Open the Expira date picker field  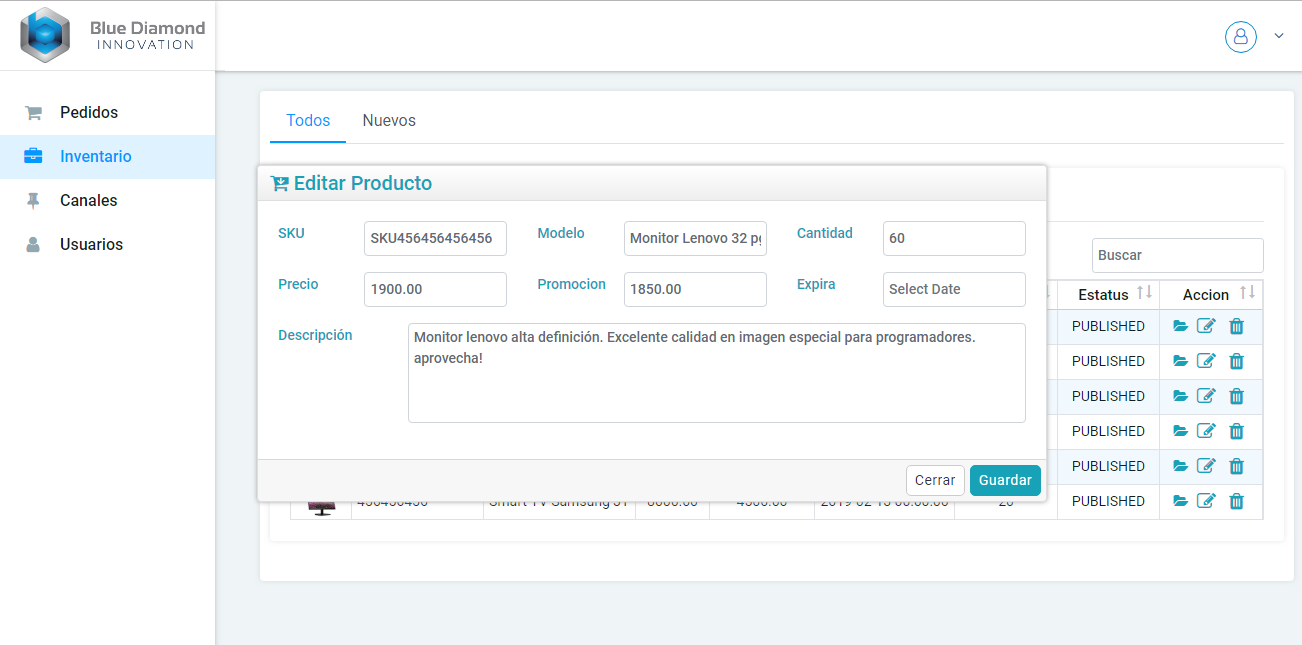953,289
